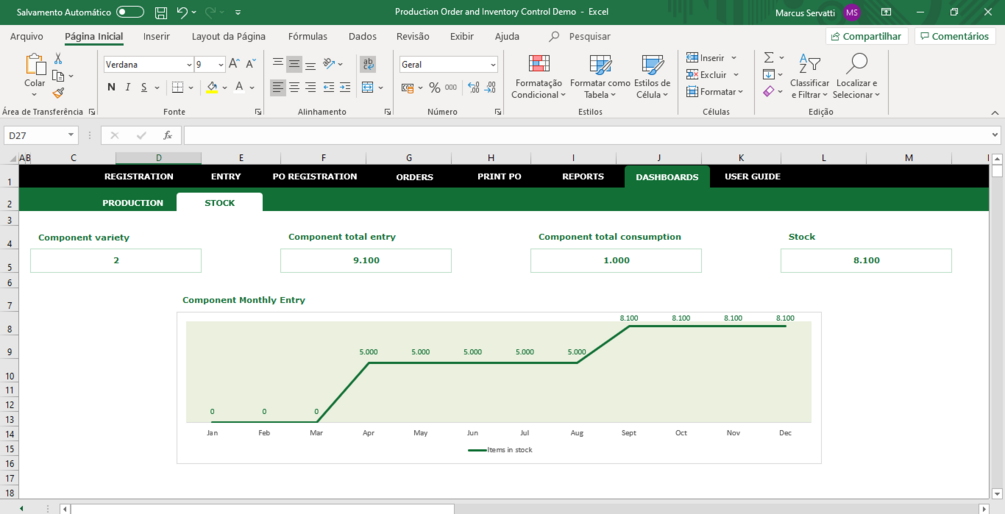Click the Save icon in title bar

[x=162, y=12]
